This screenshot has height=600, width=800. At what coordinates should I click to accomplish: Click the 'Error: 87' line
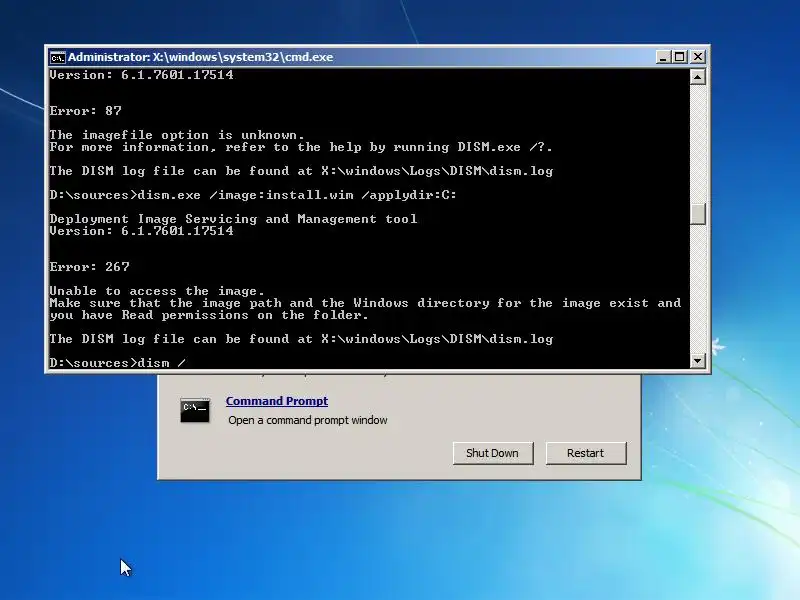click(86, 111)
